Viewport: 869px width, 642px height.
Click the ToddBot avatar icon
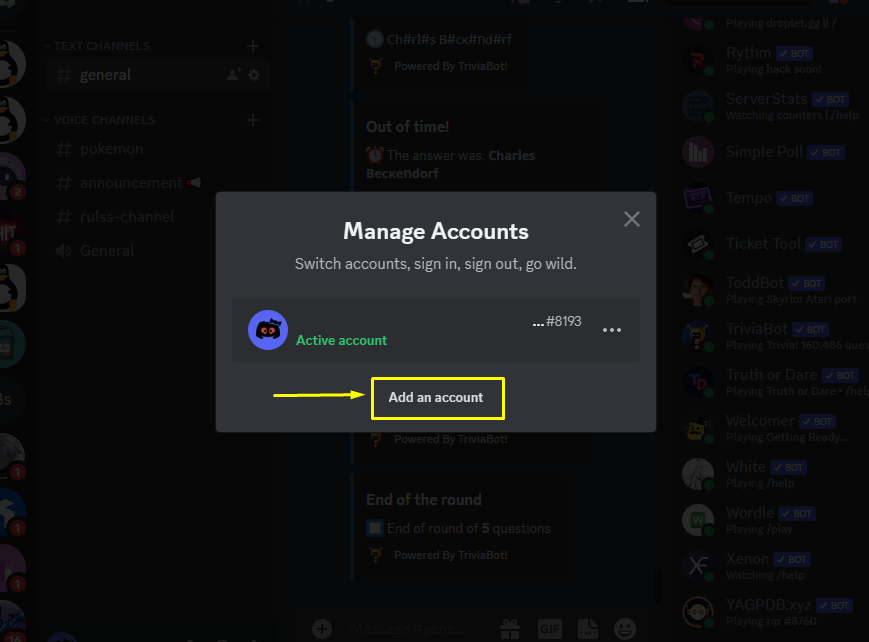pyautogui.click(x=698, y=290)
